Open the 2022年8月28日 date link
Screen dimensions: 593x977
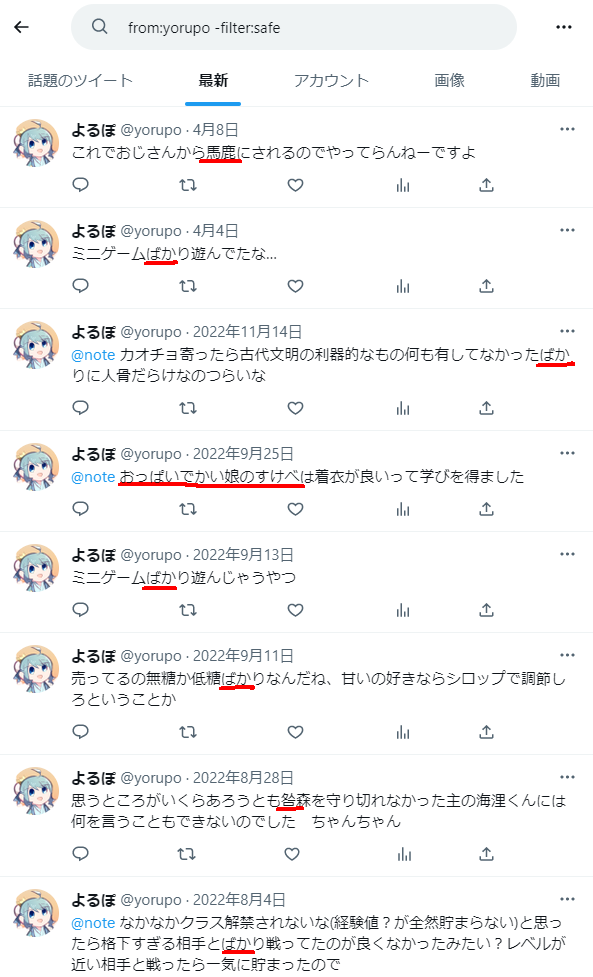pyautogui.click(x=243, y=778)
